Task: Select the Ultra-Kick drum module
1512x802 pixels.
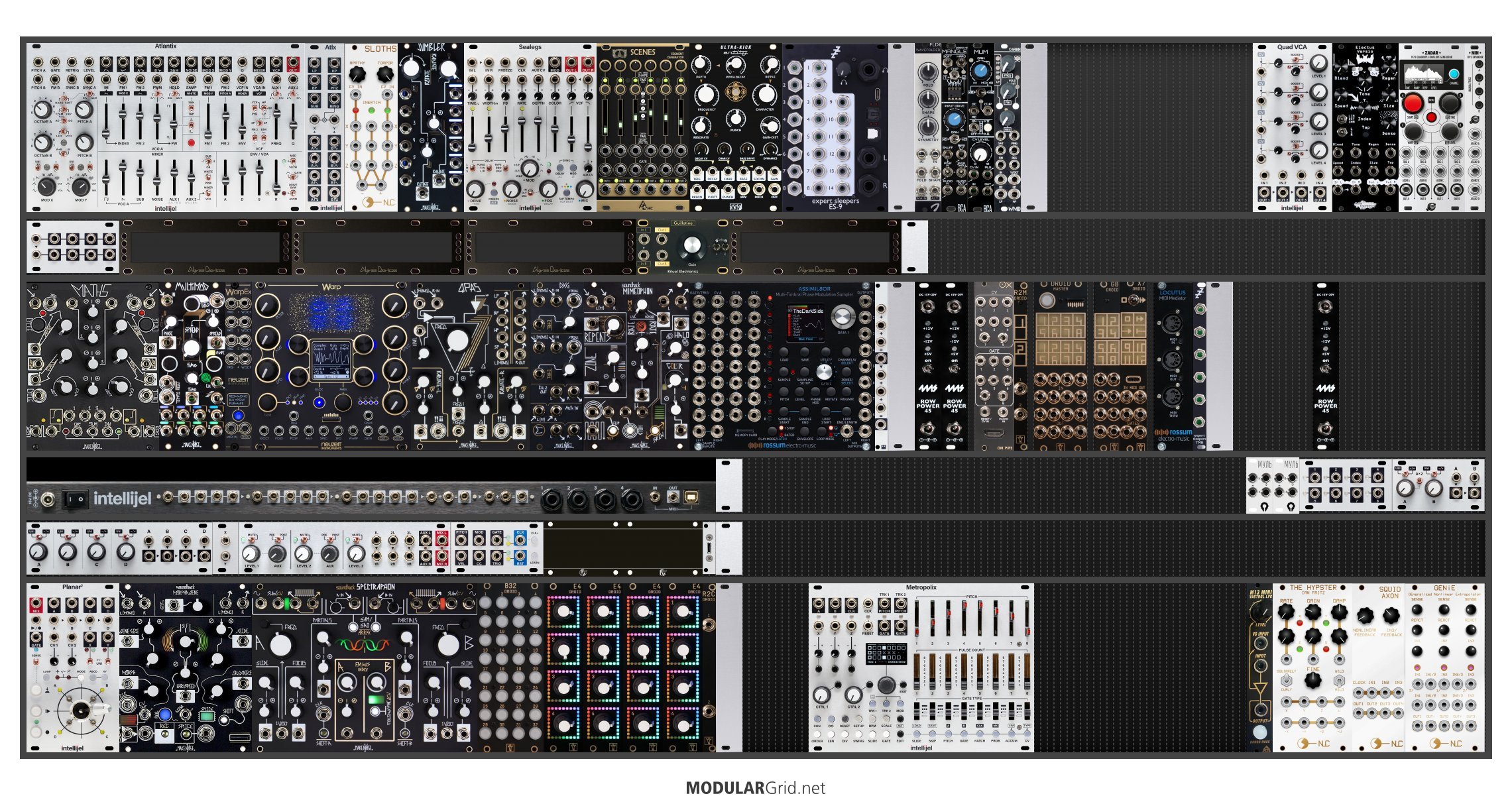Action: (736, 128)
